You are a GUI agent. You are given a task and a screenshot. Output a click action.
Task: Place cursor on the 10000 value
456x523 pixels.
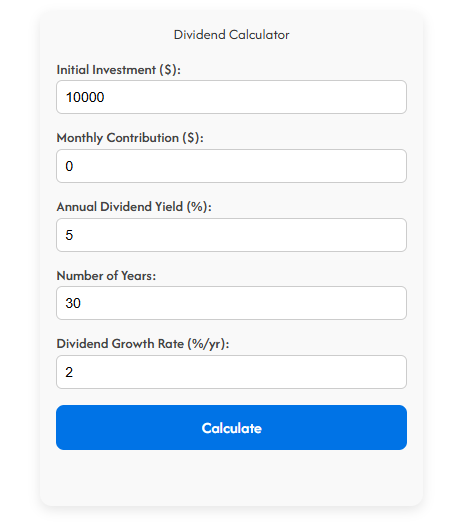85,97
